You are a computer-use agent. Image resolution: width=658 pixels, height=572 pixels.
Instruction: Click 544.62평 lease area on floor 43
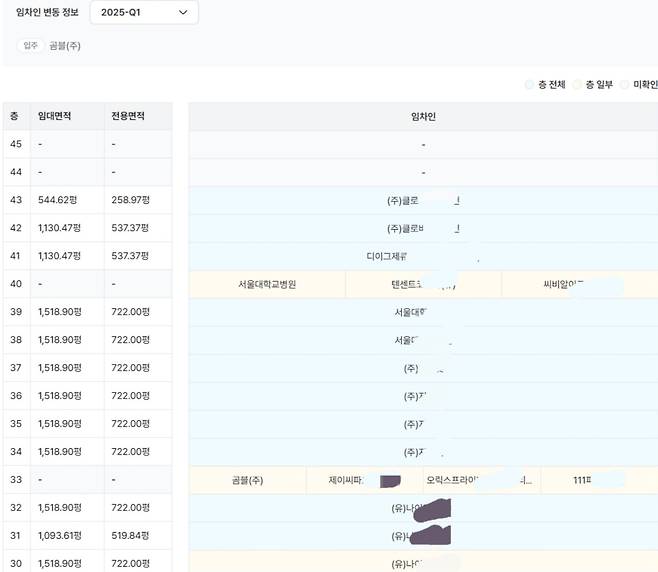coord(57,200)
